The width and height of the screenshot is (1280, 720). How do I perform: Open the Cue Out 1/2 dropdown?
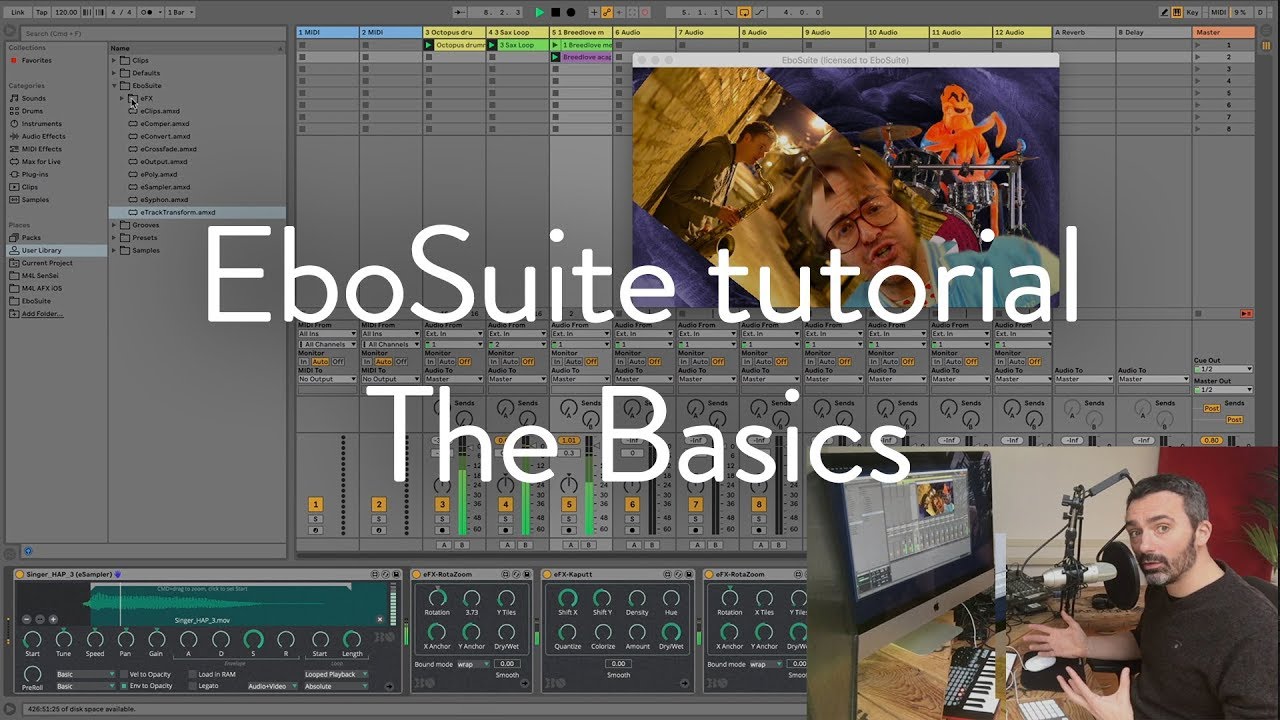click(1223, 369)
